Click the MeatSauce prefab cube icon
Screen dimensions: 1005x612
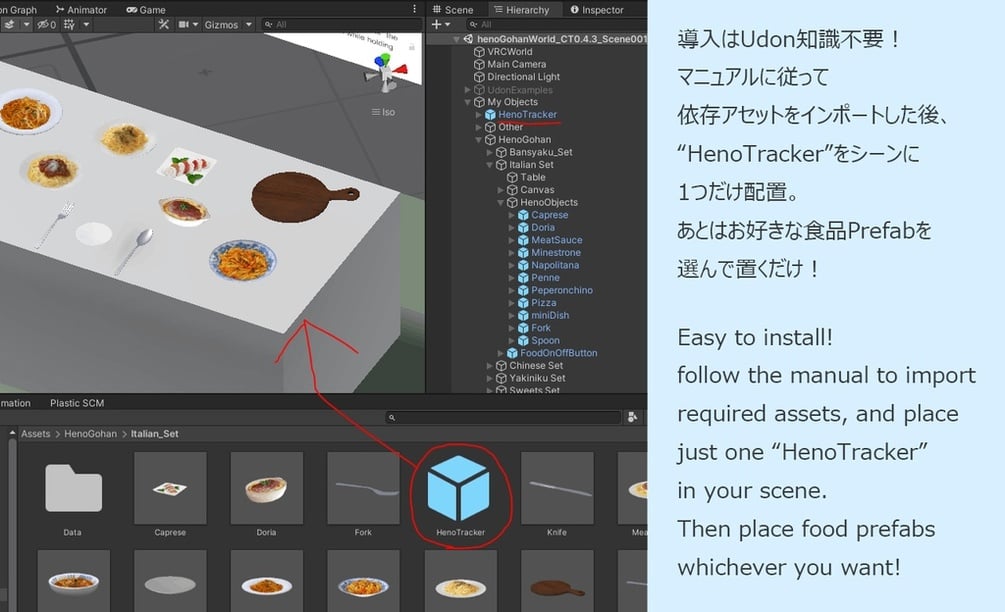(523, 240)
